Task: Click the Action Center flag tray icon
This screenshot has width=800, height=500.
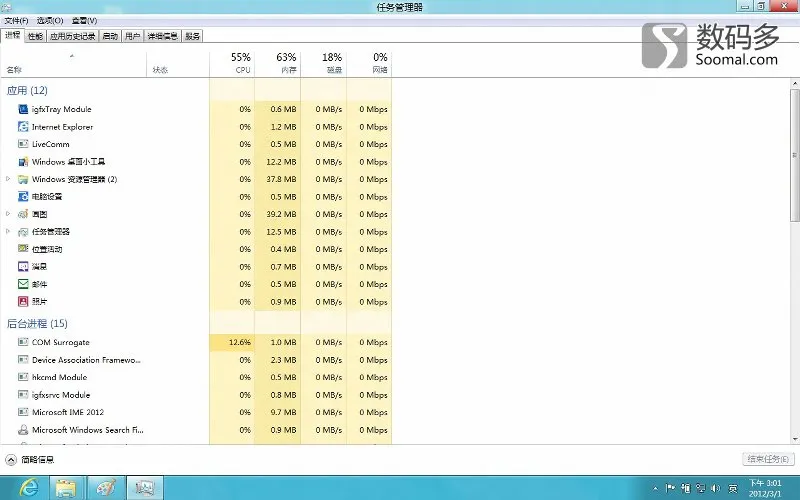Action: click(x=670, y=489)
